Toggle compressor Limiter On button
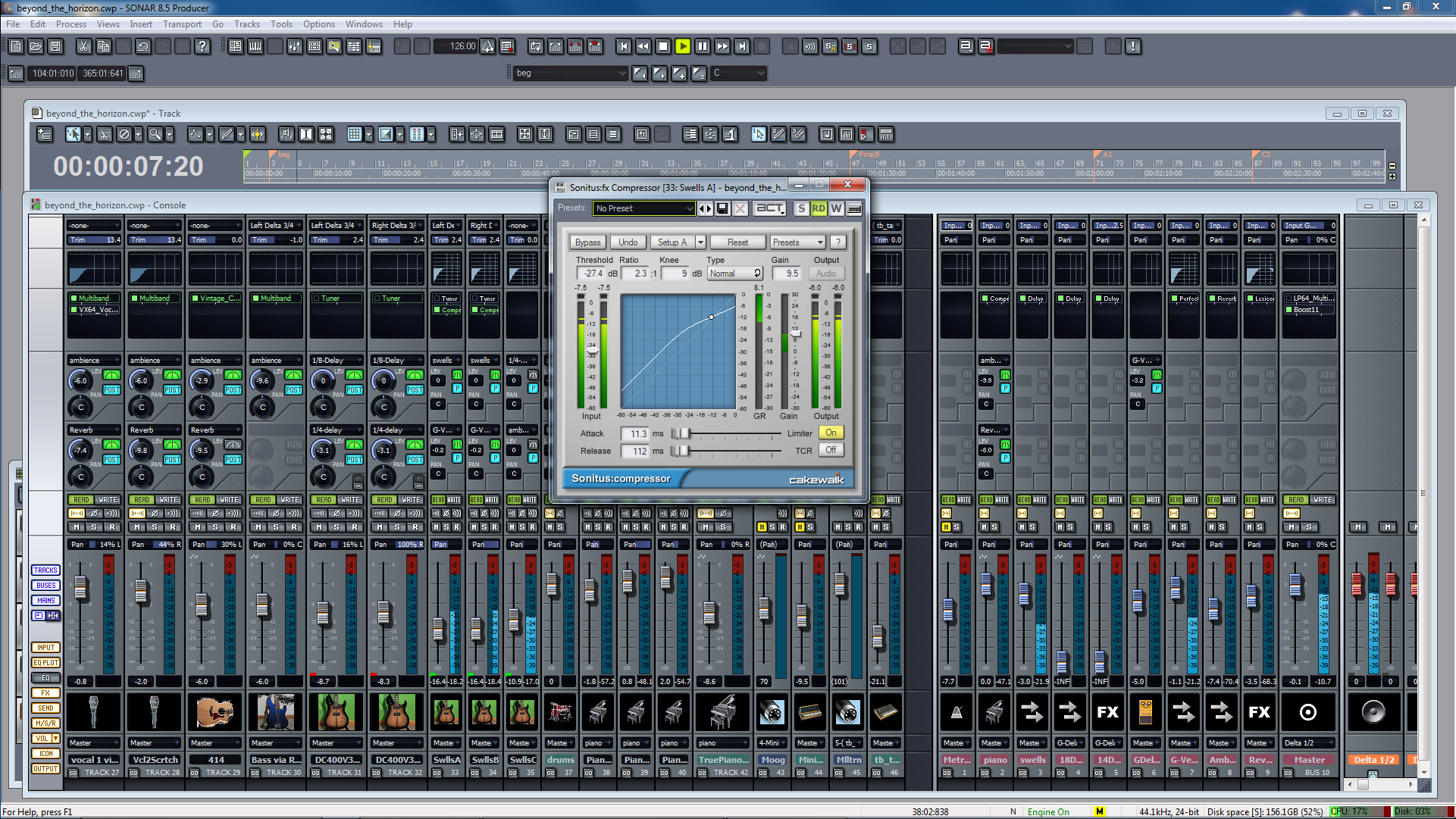Screen dimensions: 1456x819 pos(831,433)
